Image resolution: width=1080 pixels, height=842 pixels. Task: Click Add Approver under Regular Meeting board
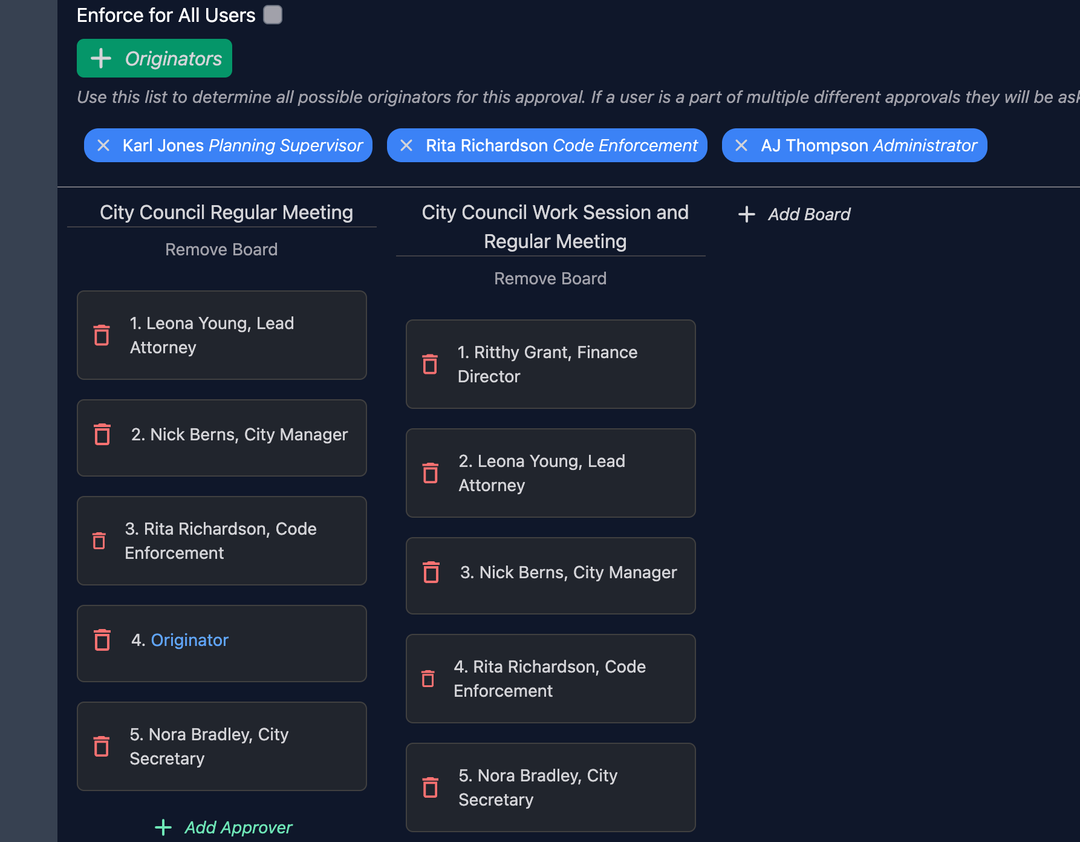click(x=224, y=827)
